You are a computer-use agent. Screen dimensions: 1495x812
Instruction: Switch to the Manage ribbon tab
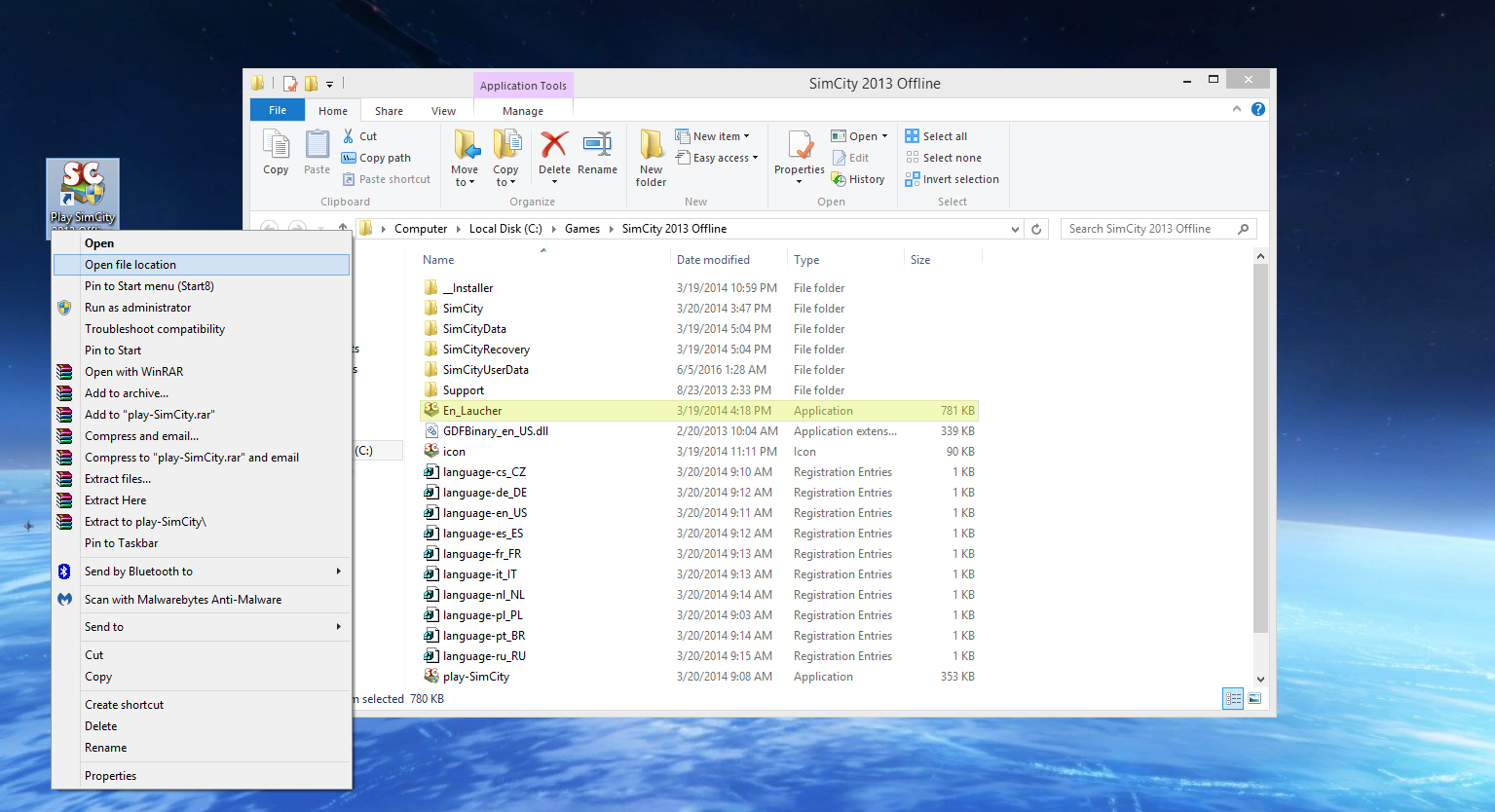[522, 109]
